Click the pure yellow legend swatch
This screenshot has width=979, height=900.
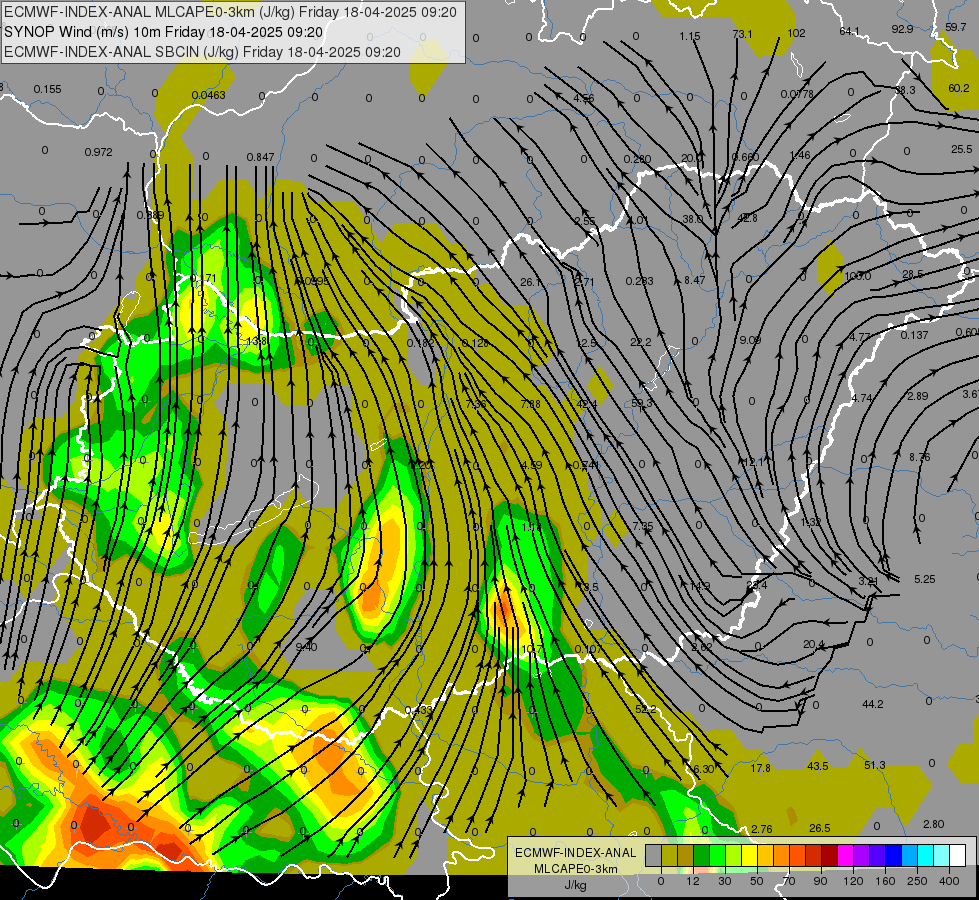(749, 855)
